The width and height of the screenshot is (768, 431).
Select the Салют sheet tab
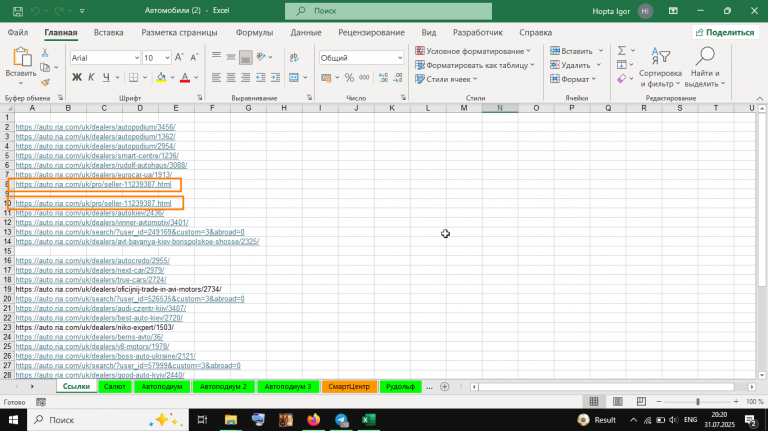(x=115, y=386)
